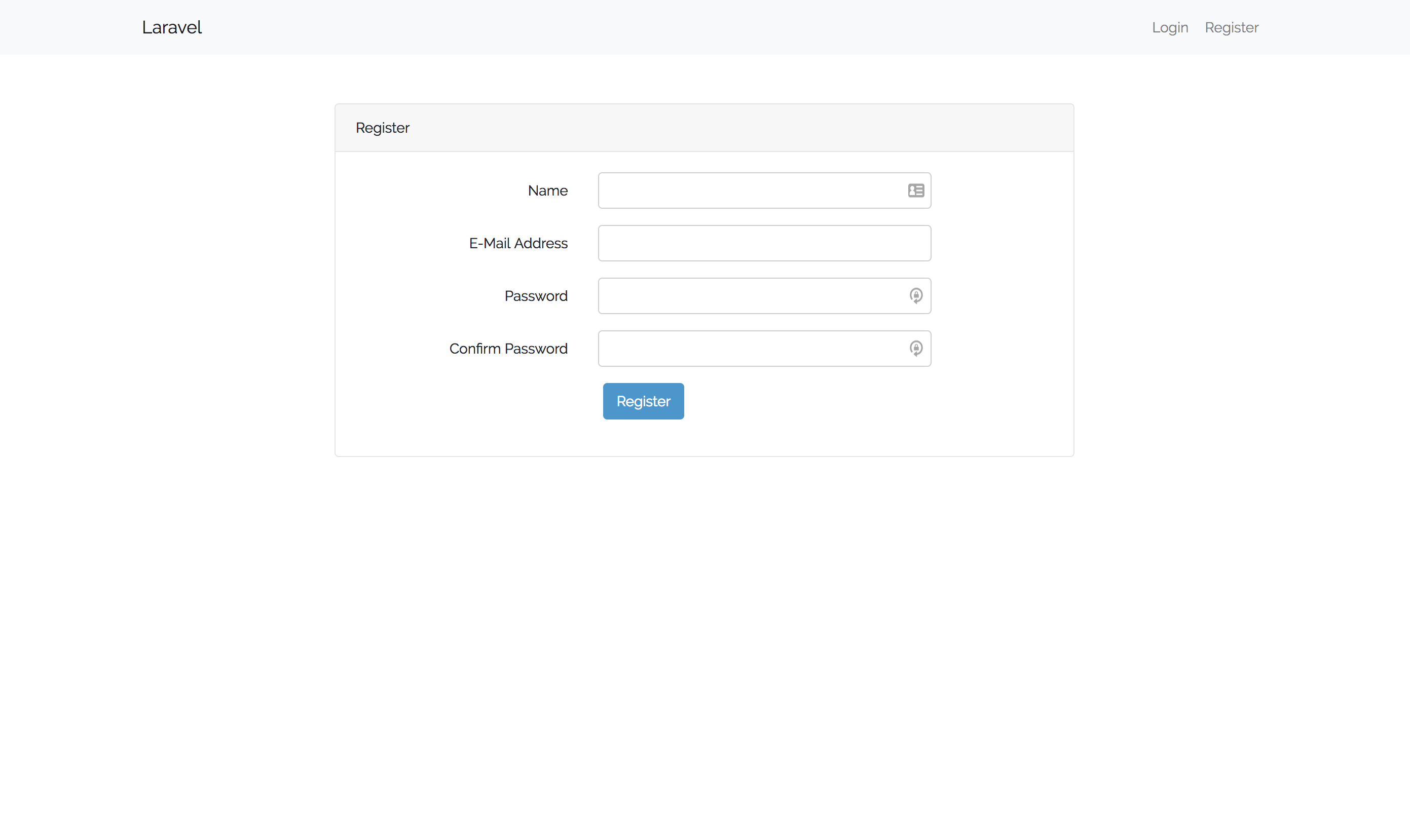Click the password field's circular lock symbol
Screen dimensions: 1410x840
[916, 295]
